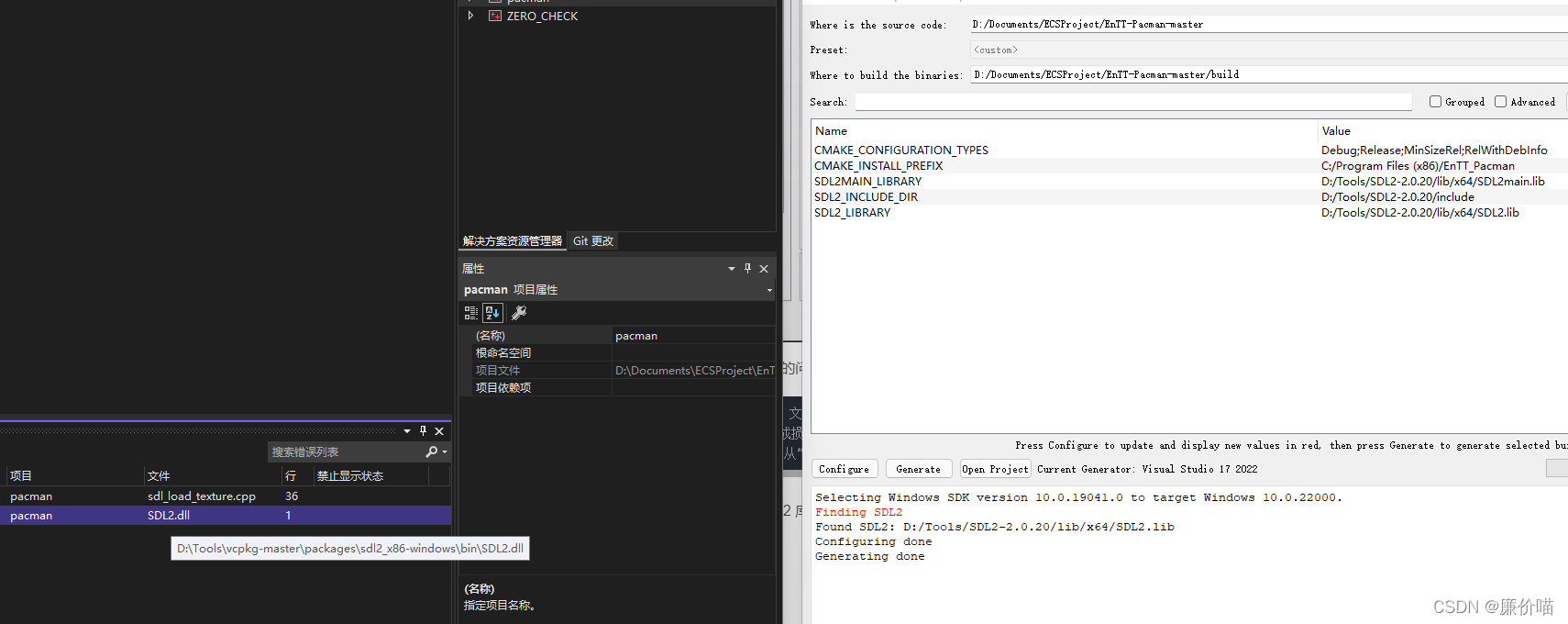Click the Configure button in CMake
The image size is (1568, 624).
tap(845, 469)
